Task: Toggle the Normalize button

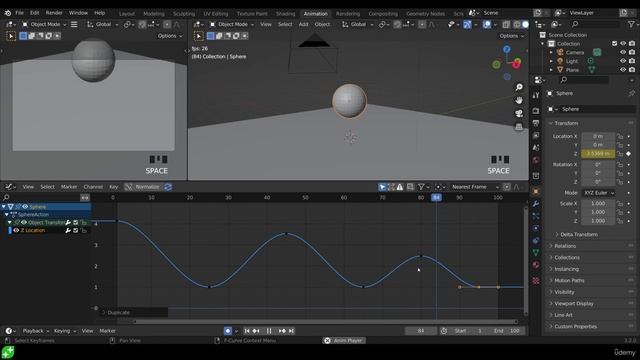Action: click(143, 187)
